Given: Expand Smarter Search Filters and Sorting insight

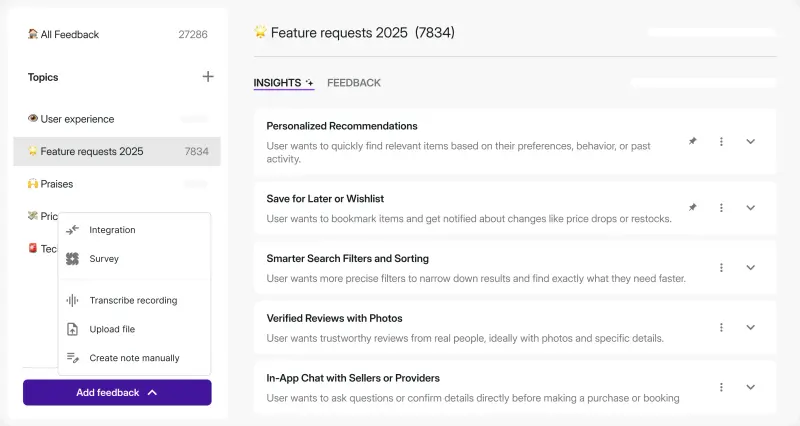Looking at the screenshot, I should pos(750,267).
